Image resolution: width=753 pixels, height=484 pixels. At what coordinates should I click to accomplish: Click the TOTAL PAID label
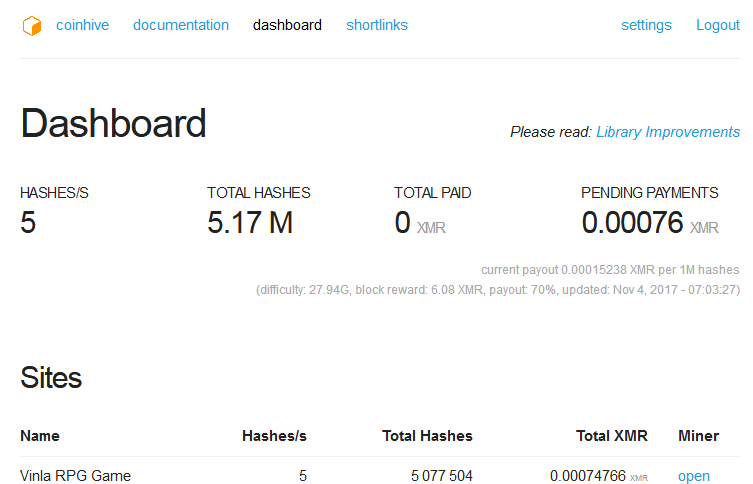point(433,193)
